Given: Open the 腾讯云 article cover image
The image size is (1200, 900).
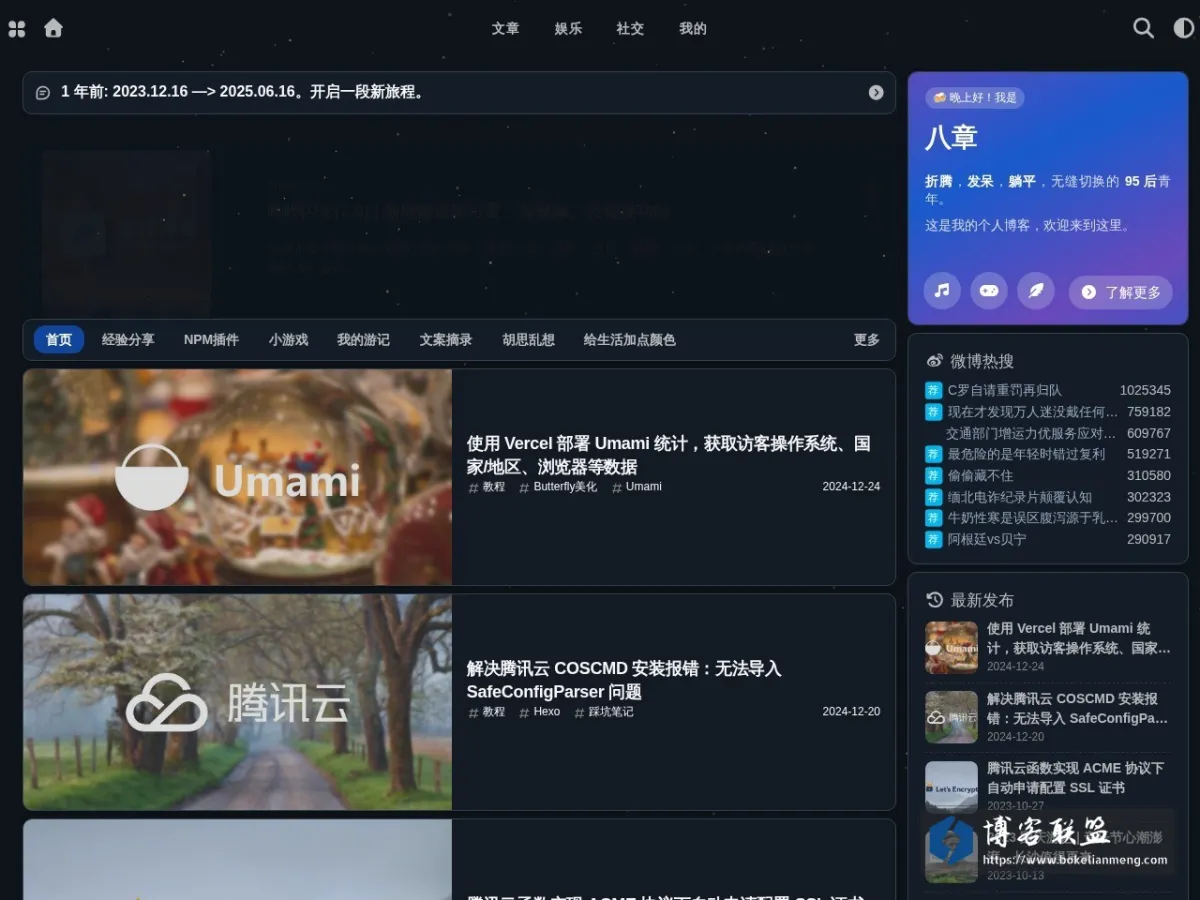Looking at the screenshot, I should pyautogui.click(x=238, y=702).
